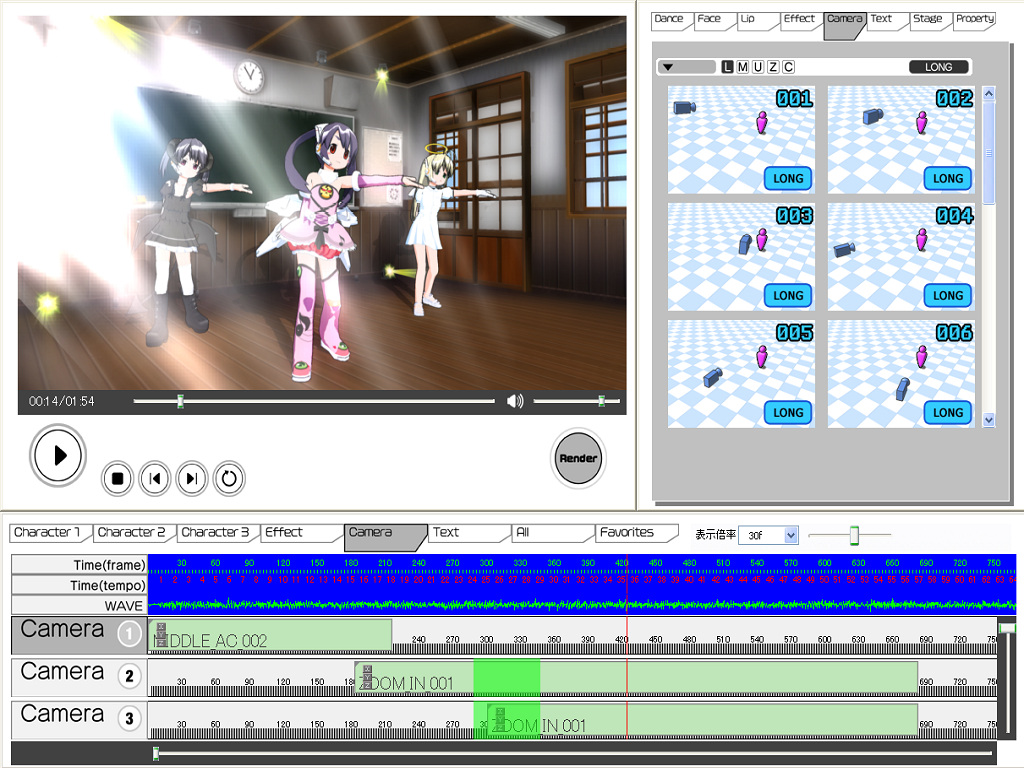The width and height of the screenshot is (1024, 768).
Task: Click the round Render button
Action: [x=578, y=458]
